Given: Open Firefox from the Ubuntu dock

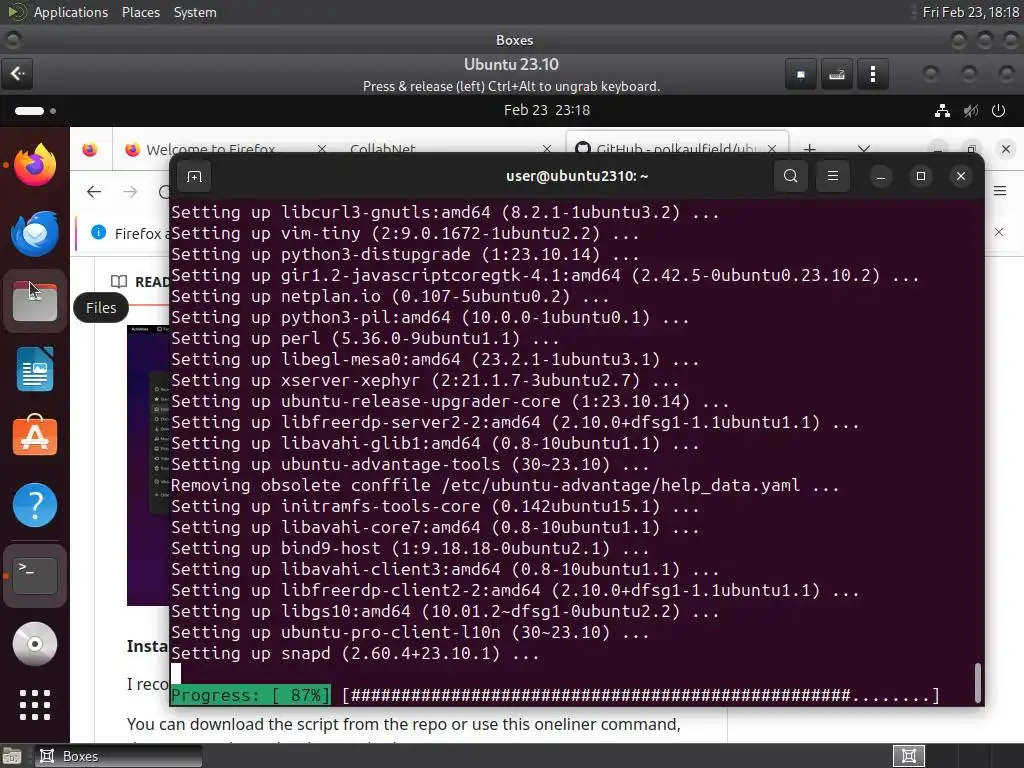Looking at the screenshot, I should [35, 165].
